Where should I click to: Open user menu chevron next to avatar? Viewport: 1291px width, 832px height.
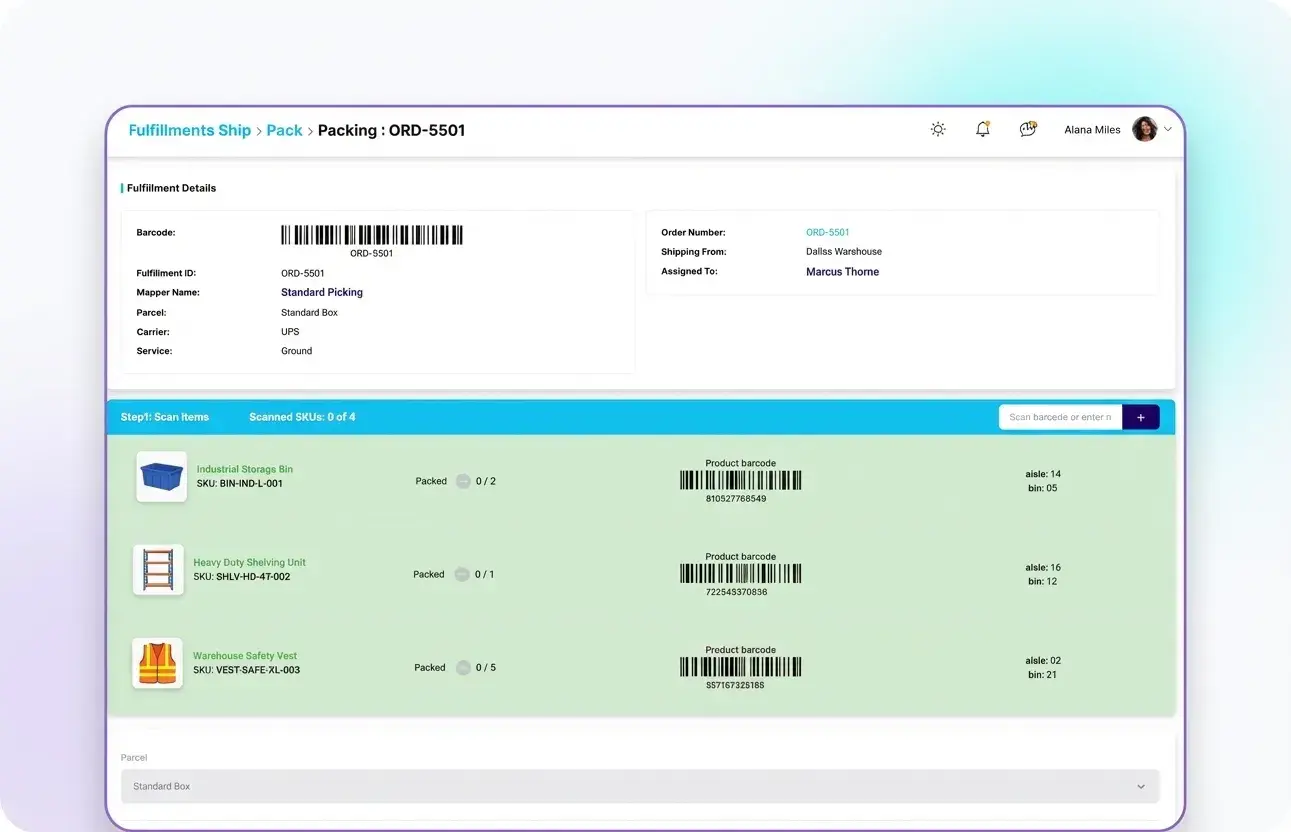[1168, 130]
